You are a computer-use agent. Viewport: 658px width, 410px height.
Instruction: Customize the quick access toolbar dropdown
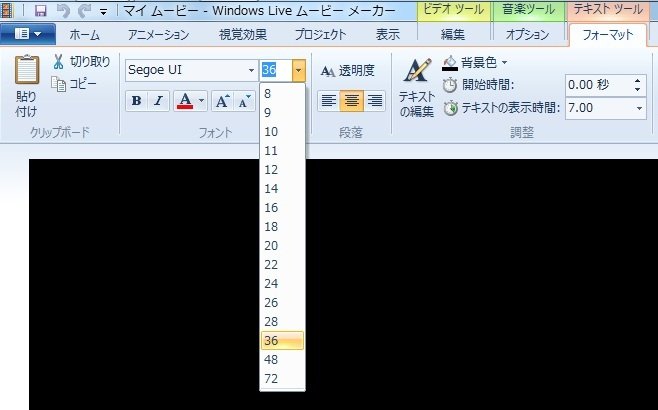(x=104, y=12)
